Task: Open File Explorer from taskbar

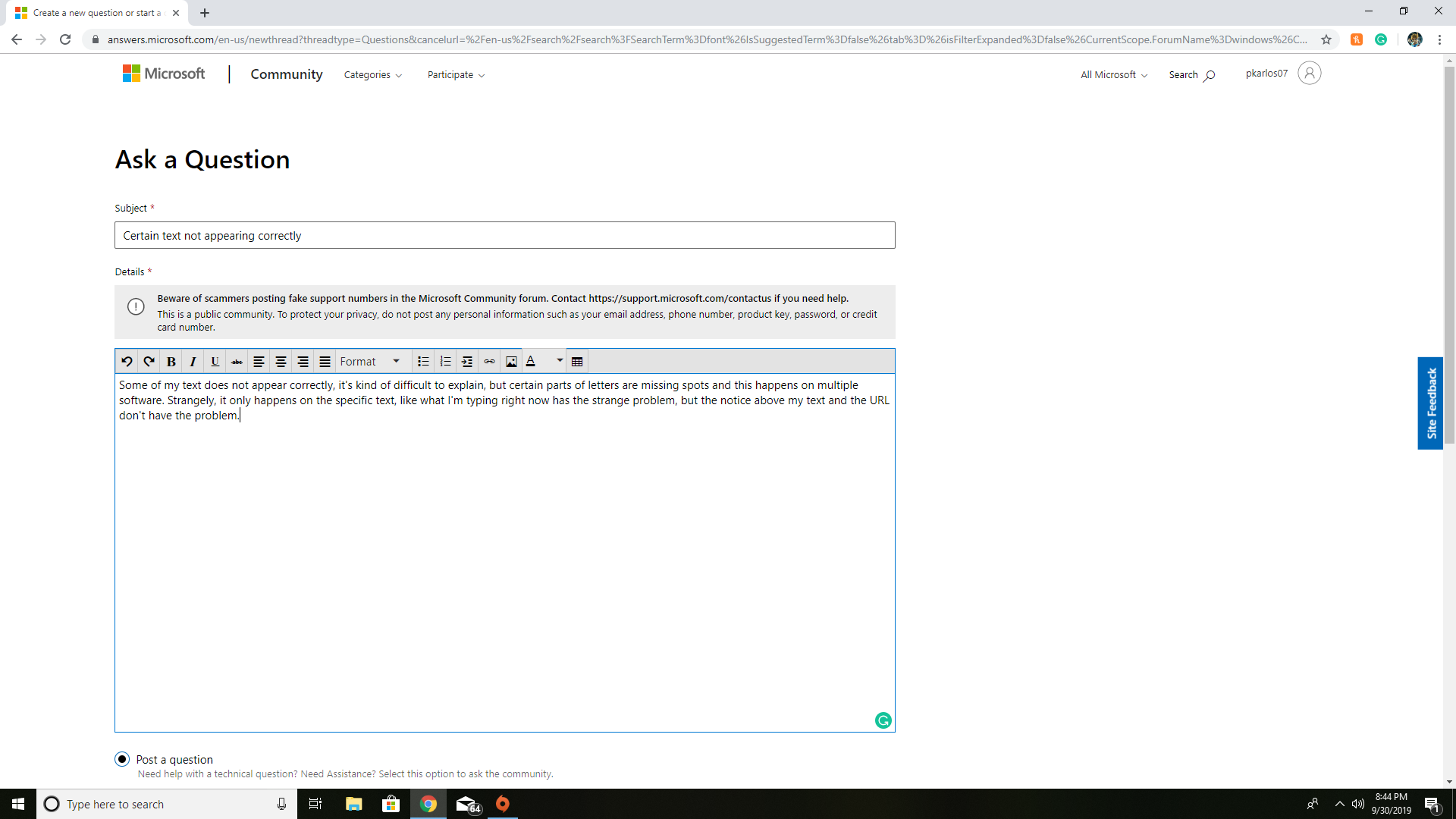Action: coord(353,804)
